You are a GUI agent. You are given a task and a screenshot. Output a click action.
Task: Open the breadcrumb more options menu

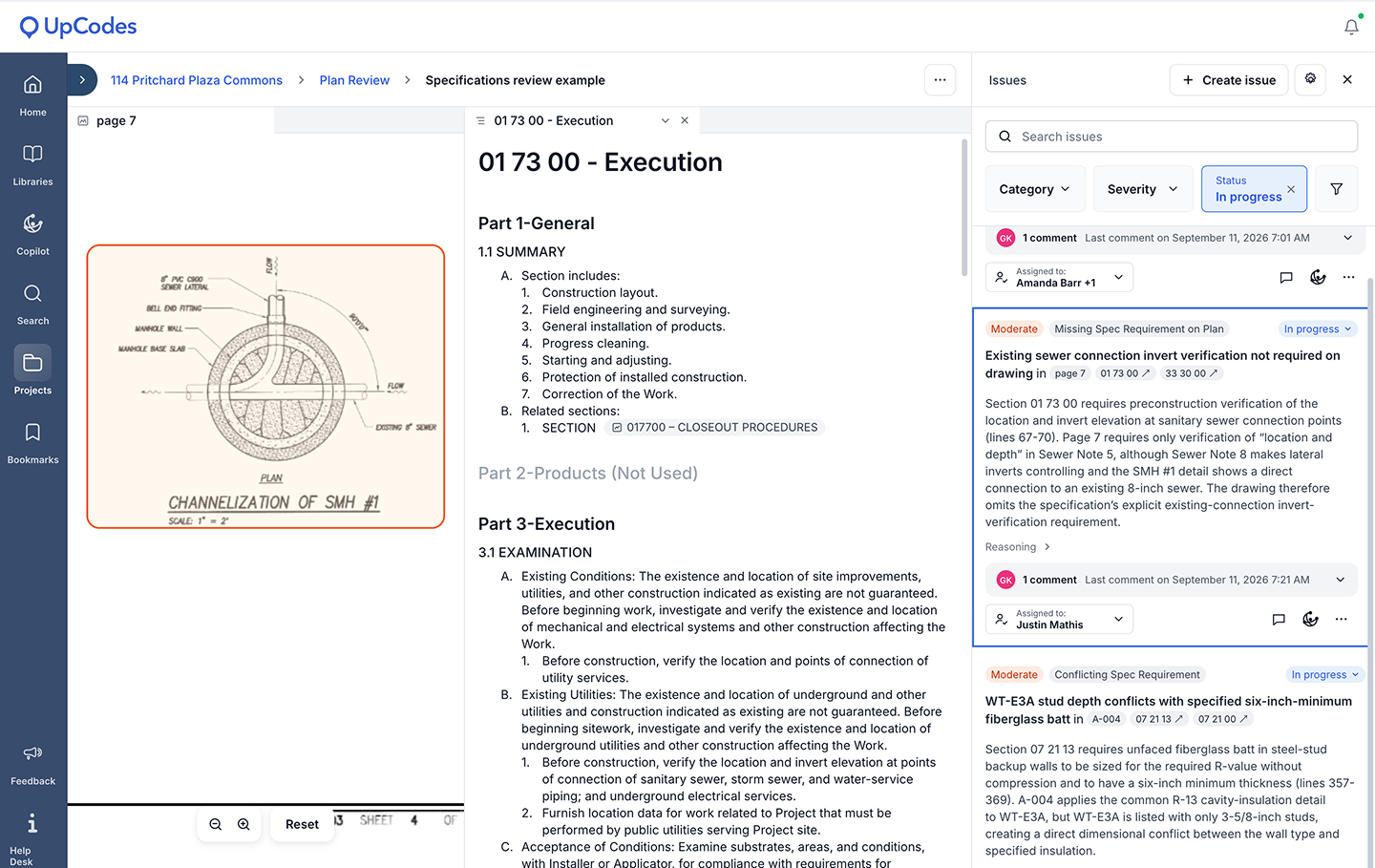(941, 80)
